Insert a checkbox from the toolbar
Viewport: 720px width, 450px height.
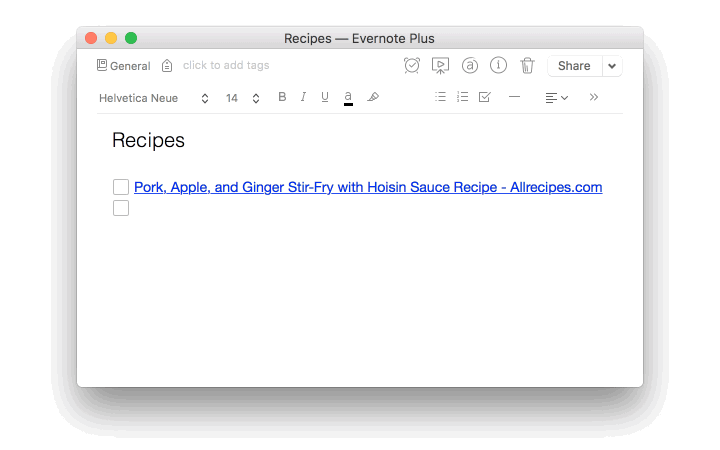point(485,98)
